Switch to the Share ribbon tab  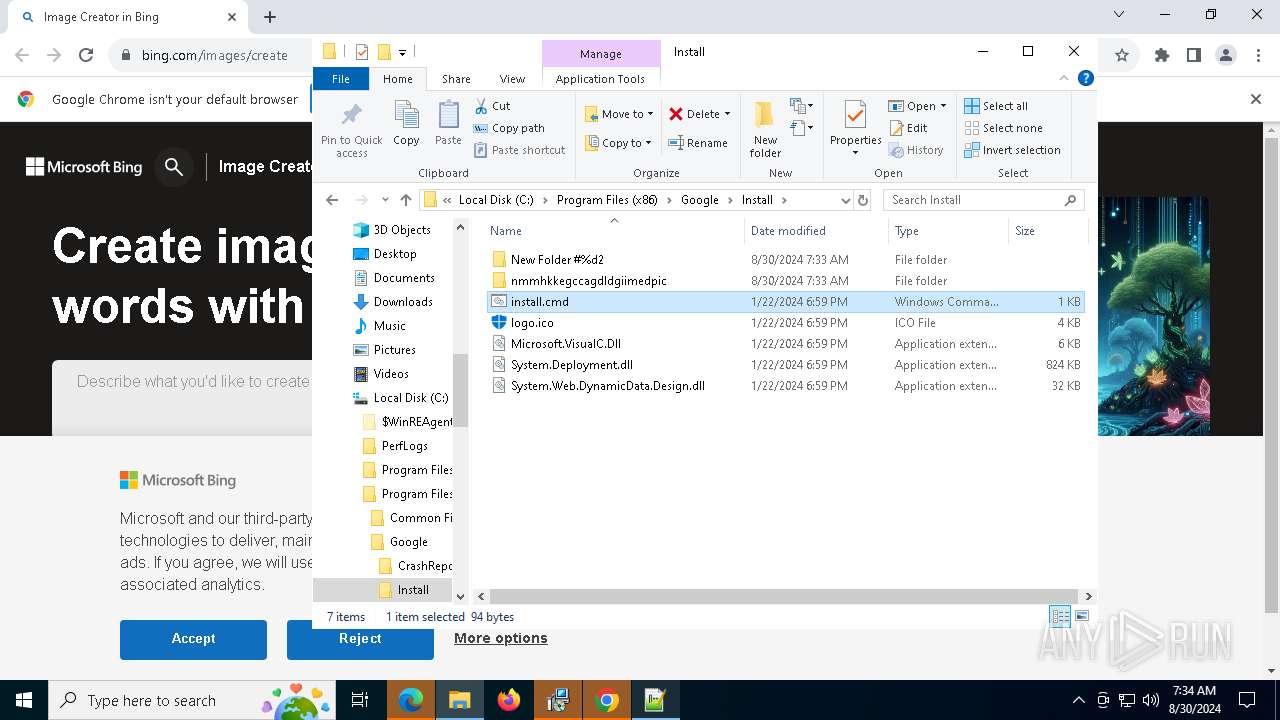pyautogui.click(x=456, y=79)
